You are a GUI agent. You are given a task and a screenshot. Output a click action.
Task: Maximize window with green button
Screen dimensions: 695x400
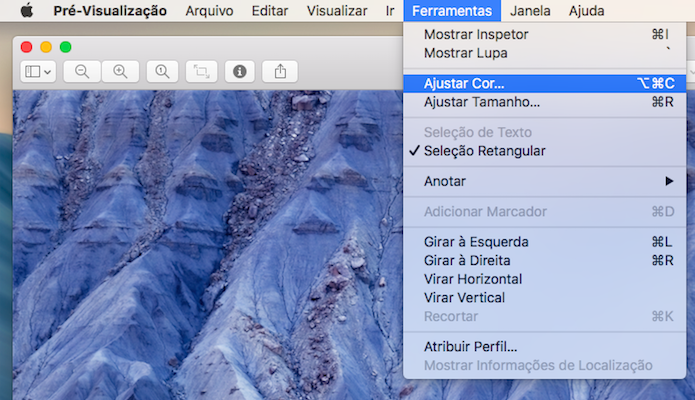(66, 47)
